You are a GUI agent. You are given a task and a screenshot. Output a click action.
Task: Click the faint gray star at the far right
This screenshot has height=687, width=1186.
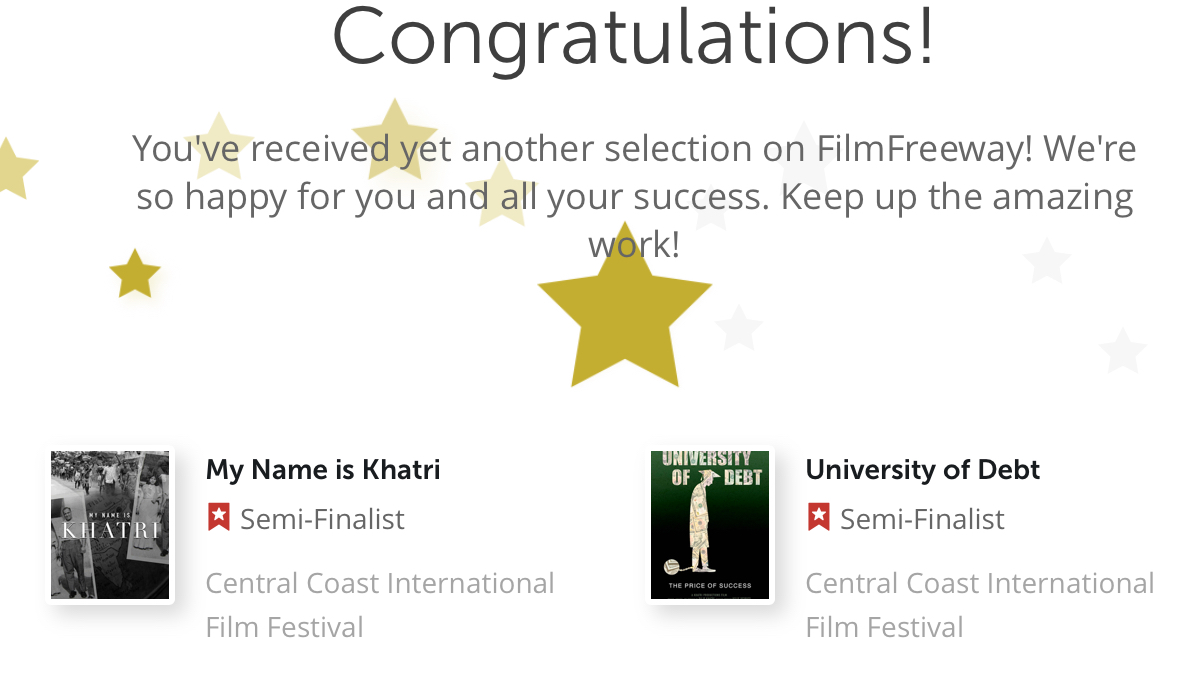click(x=1122, y=352)
